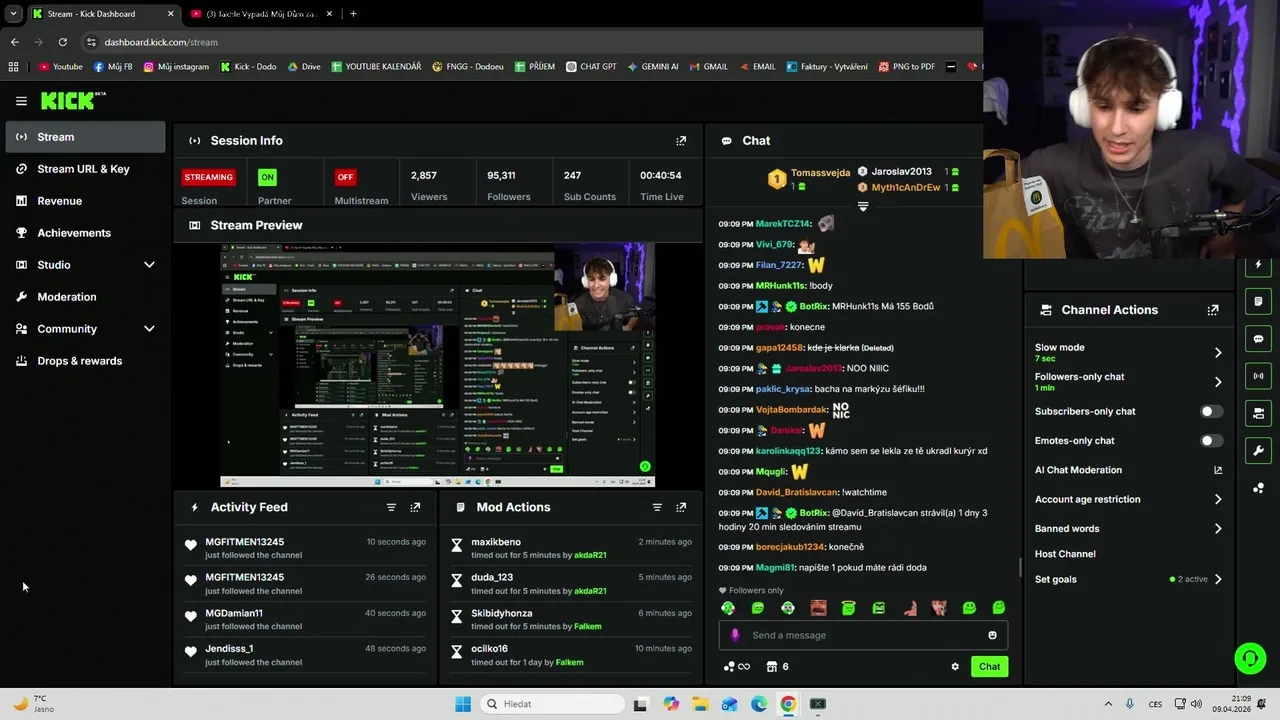Pop out the Mod Actions panel

pos(681,507)
